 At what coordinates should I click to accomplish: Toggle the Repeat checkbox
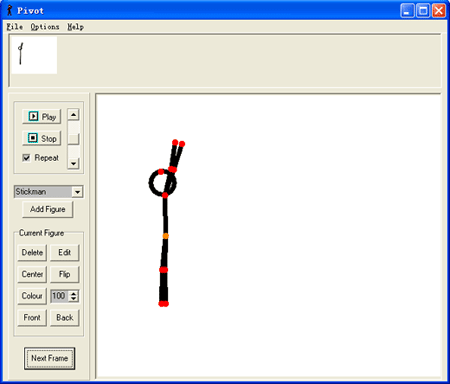[x=26, y=158]
